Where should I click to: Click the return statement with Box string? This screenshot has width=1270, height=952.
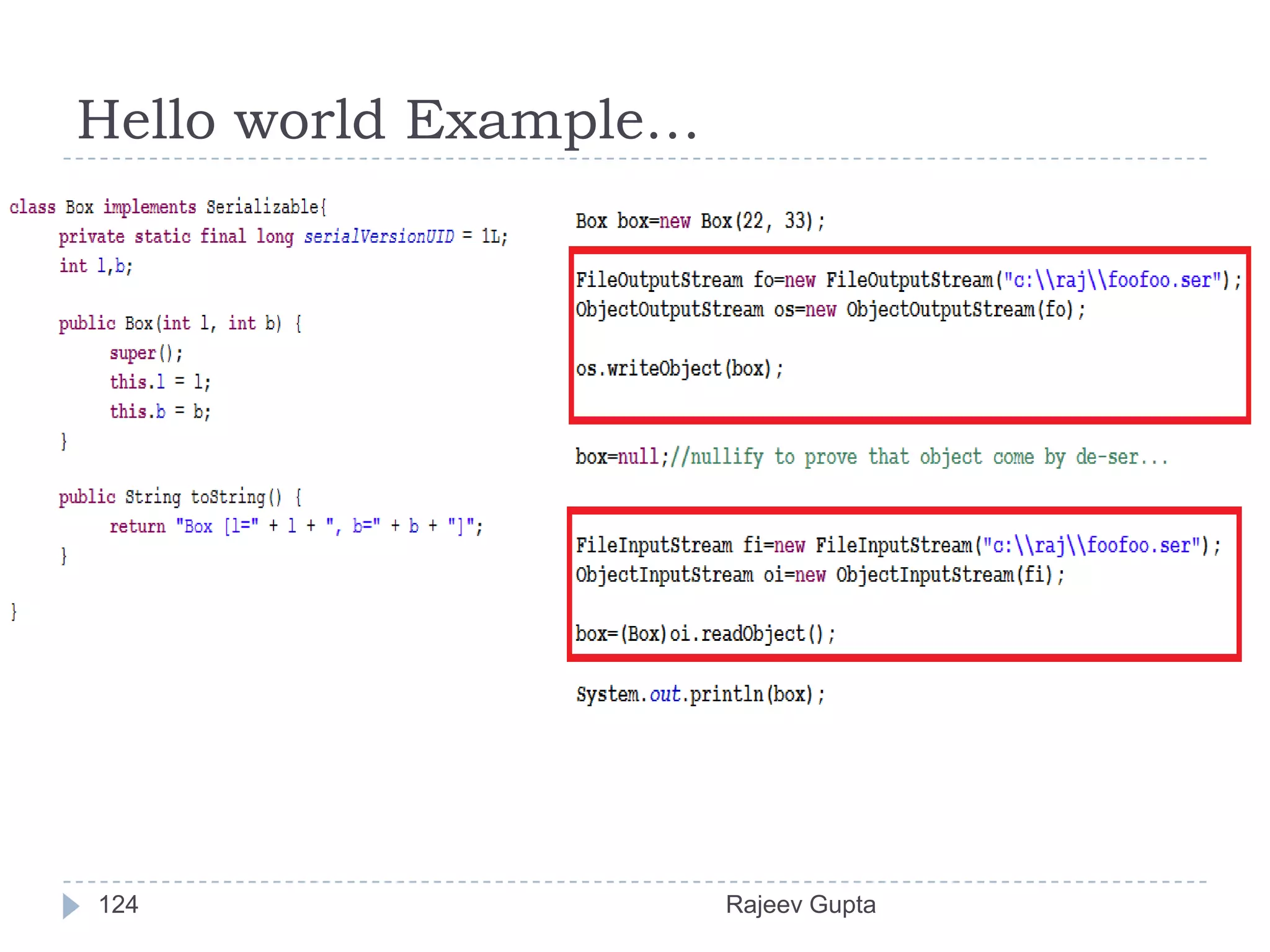[296, 527]
